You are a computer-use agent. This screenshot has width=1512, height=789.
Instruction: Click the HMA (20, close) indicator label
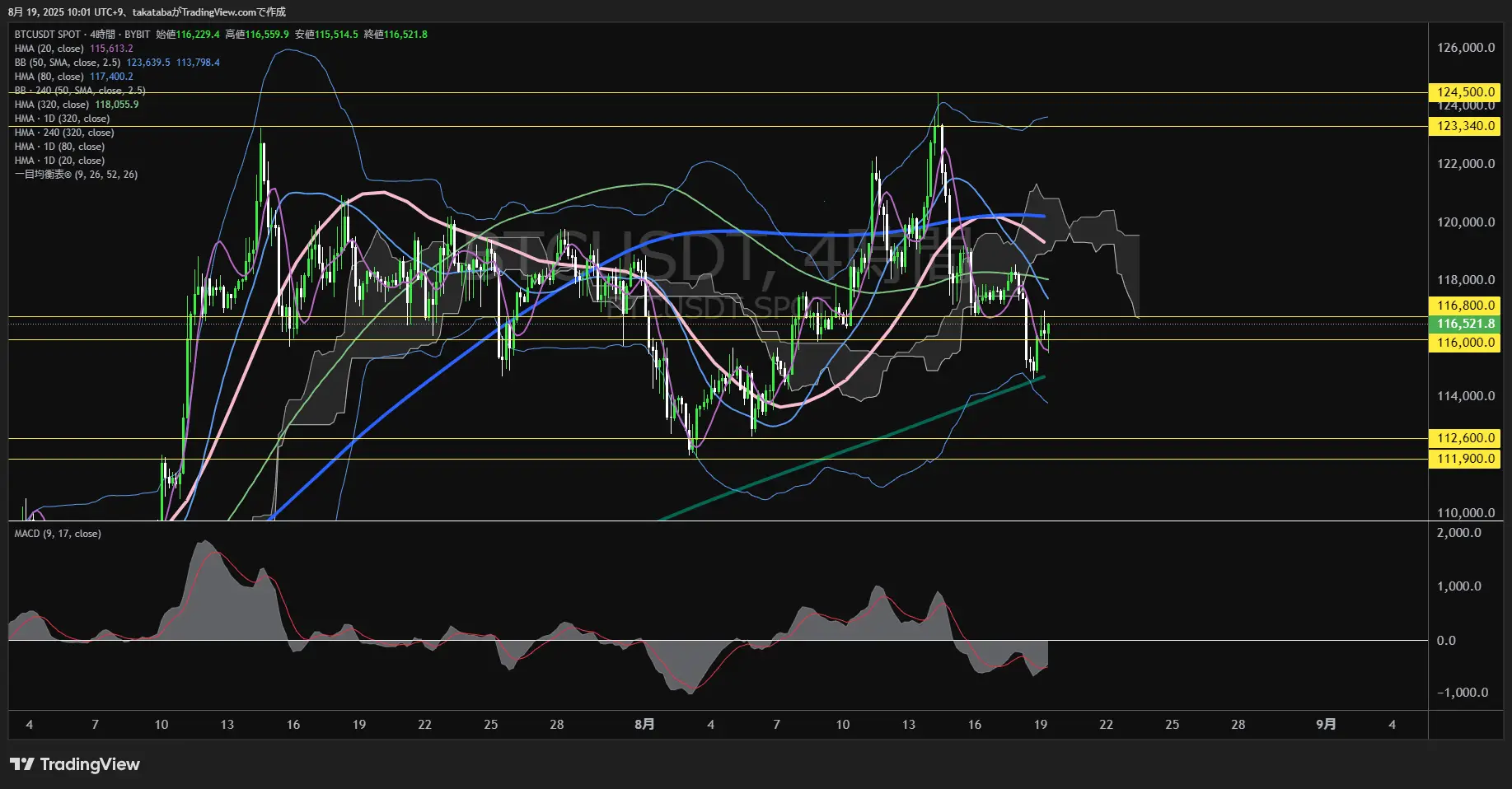point(49,49)
